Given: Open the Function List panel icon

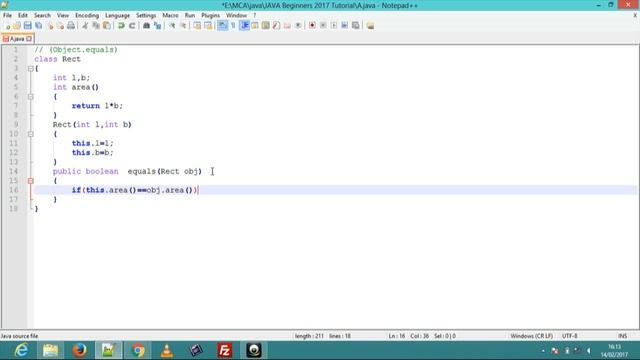Looking at the screenshot, I should click(276, 26).
